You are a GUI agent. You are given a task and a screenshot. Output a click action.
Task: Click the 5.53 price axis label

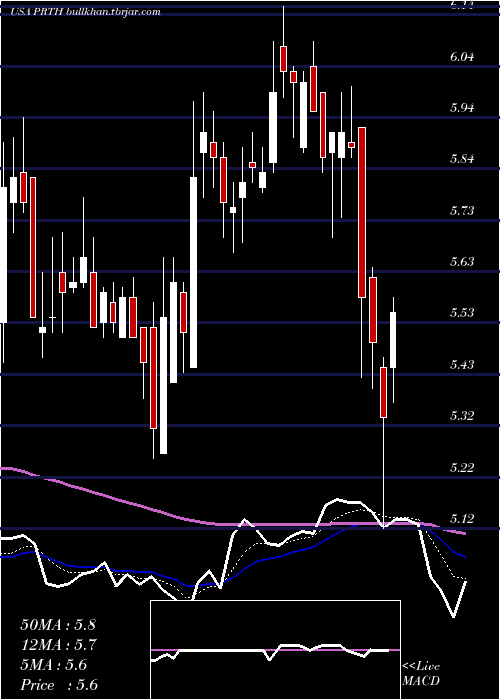[462, 312]
